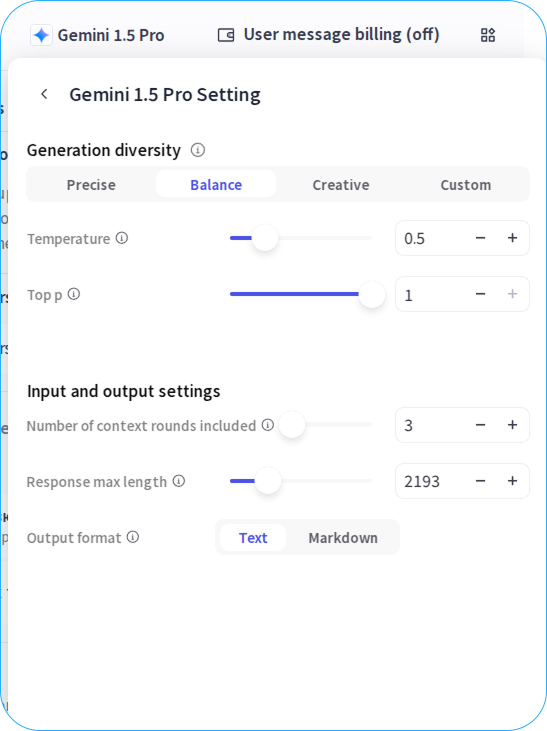Viewport: 547px width, 731px height.
Task: Click the Top p label
Action: coord(44,295)
